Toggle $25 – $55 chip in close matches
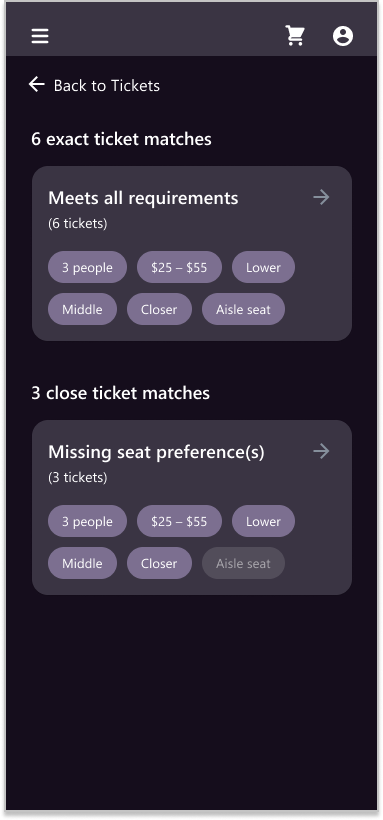The image size is (383, 820). pyautogui.click(x=179, y=521)
